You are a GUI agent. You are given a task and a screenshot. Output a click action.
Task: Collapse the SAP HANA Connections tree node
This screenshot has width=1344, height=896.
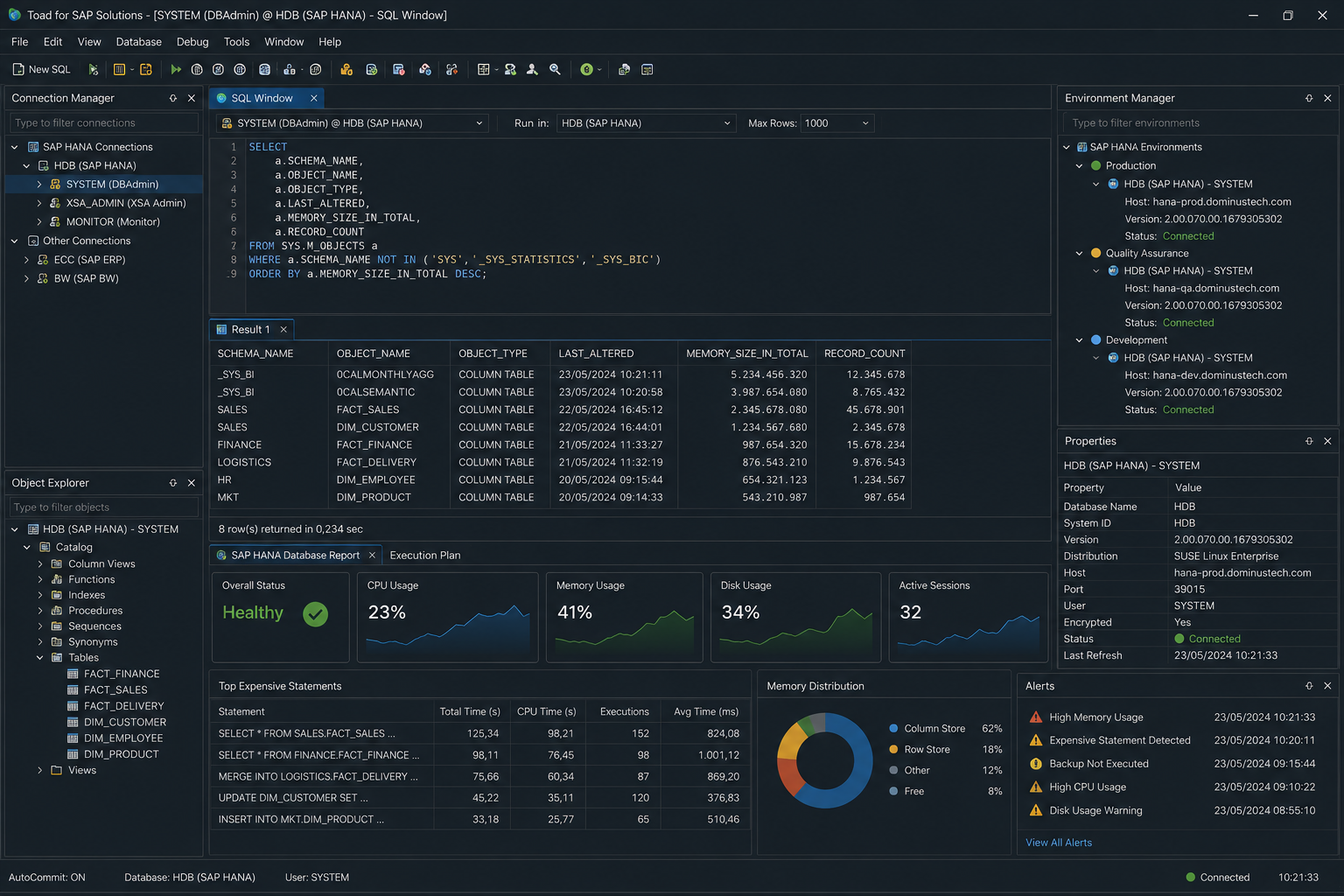coord(15,147)
